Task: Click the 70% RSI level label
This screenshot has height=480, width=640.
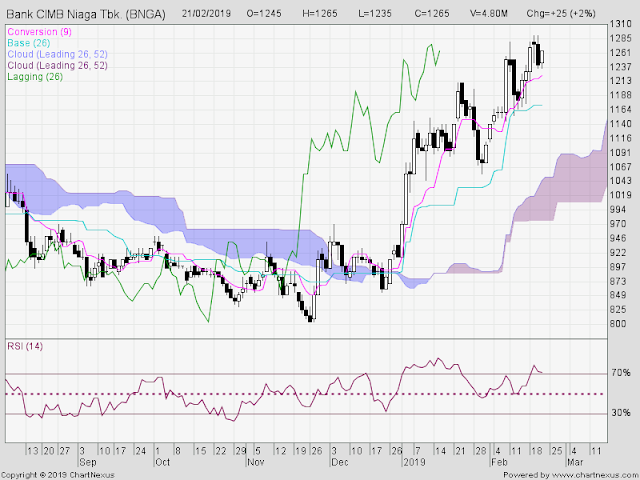Action: (621, 372)
